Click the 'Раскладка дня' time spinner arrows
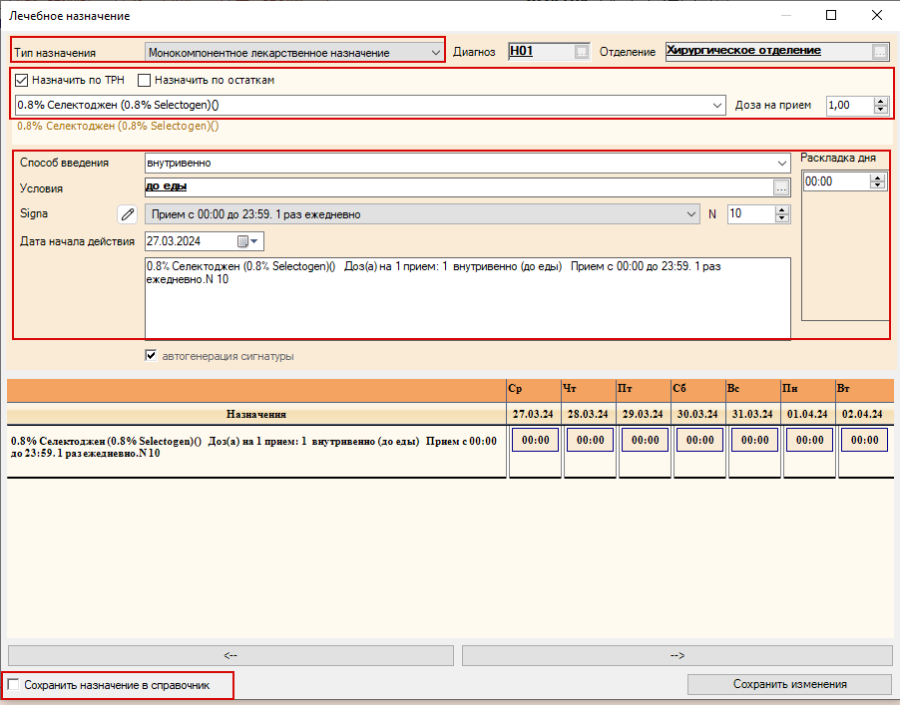The width and height of the screenshot is (900, 705). 877,181
